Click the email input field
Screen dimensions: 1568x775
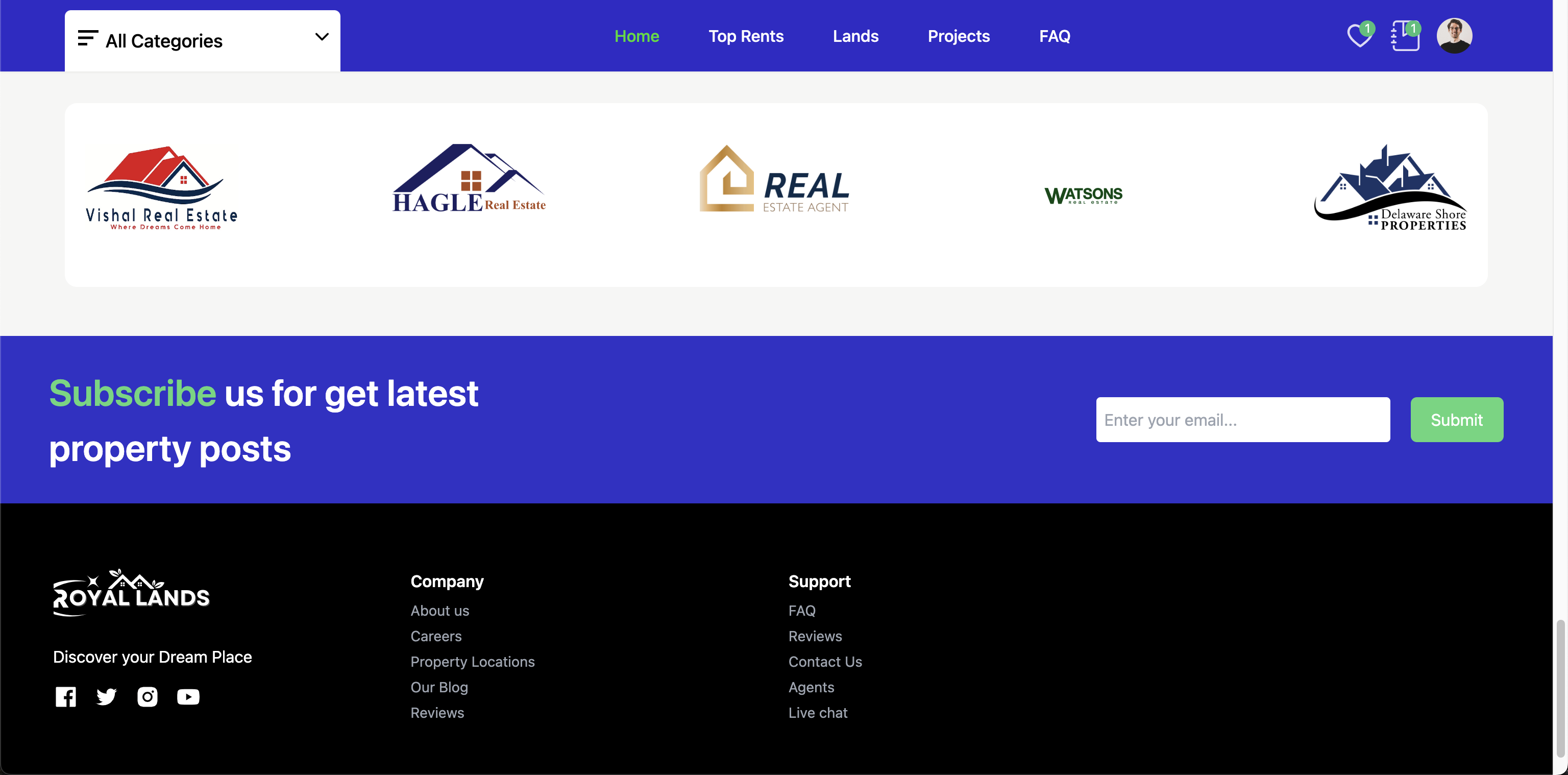(x=1244, y=419)
